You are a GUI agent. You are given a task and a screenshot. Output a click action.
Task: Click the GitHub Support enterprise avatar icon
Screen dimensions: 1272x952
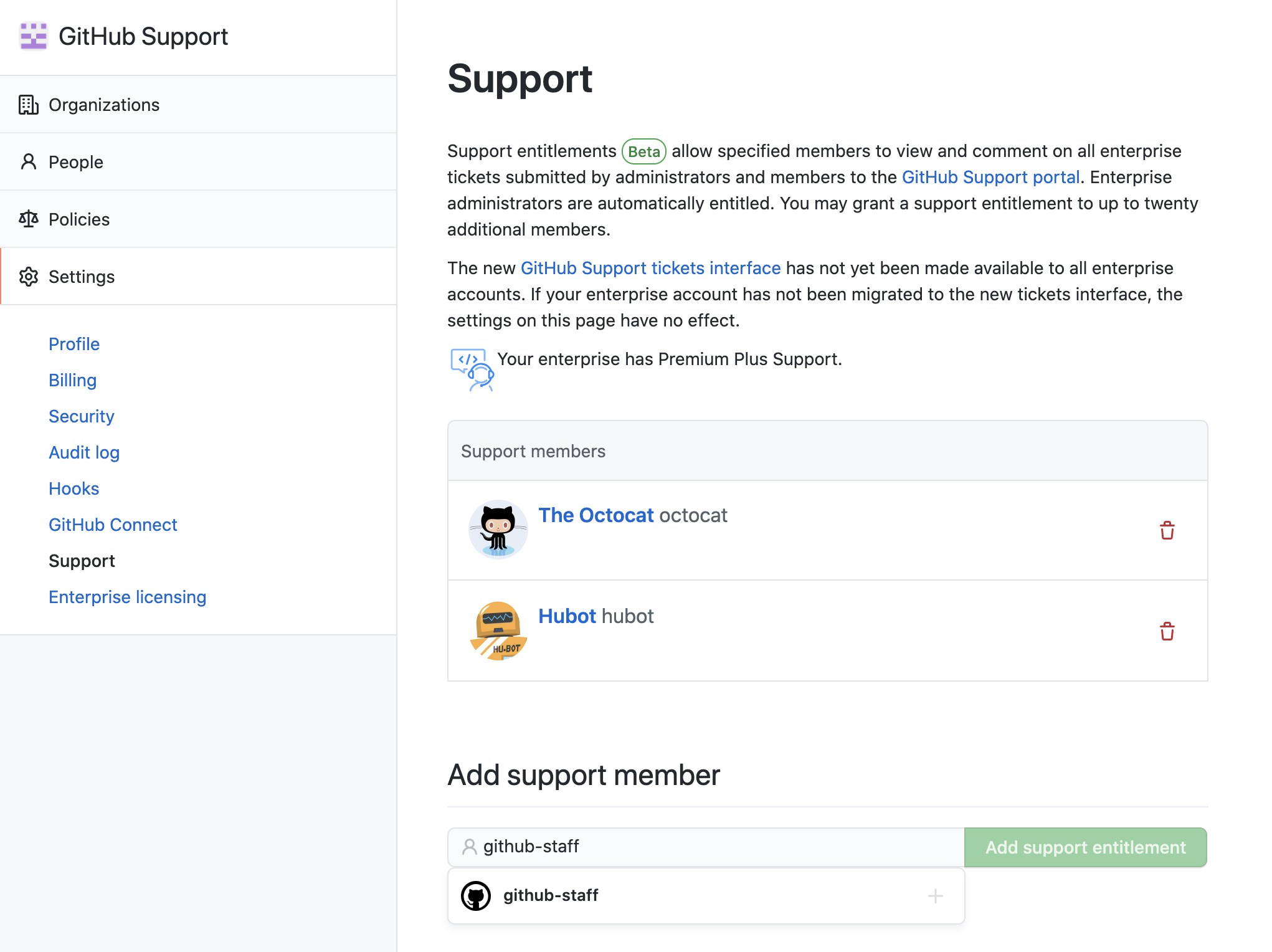click(x=34, y=36)
